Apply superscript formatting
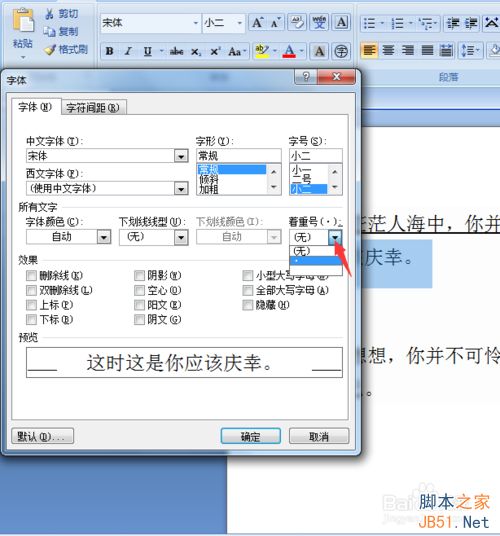The image size is (500, 536). point(215,51)
